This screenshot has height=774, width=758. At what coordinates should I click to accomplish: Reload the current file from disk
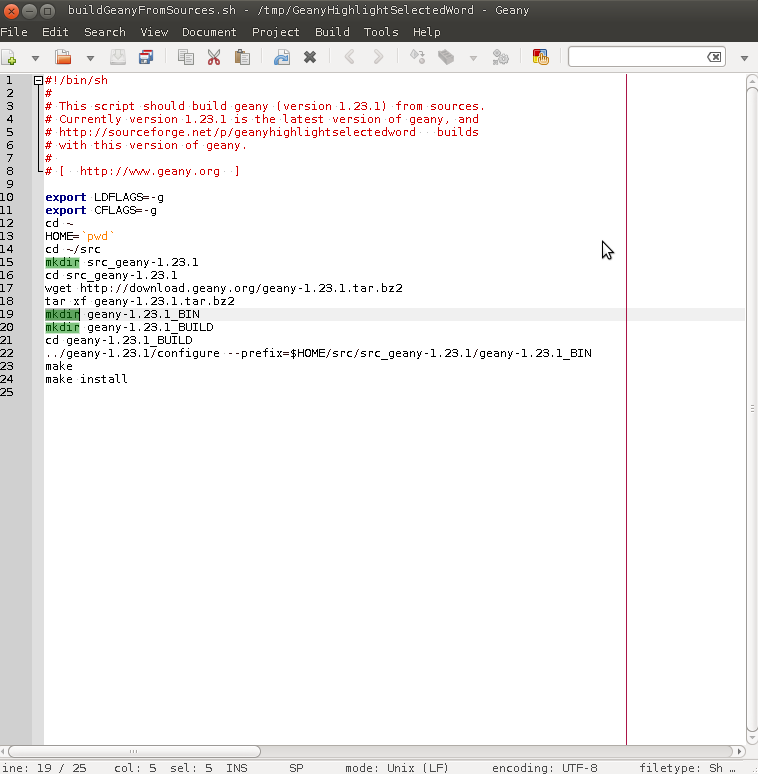tap(282, 58)
